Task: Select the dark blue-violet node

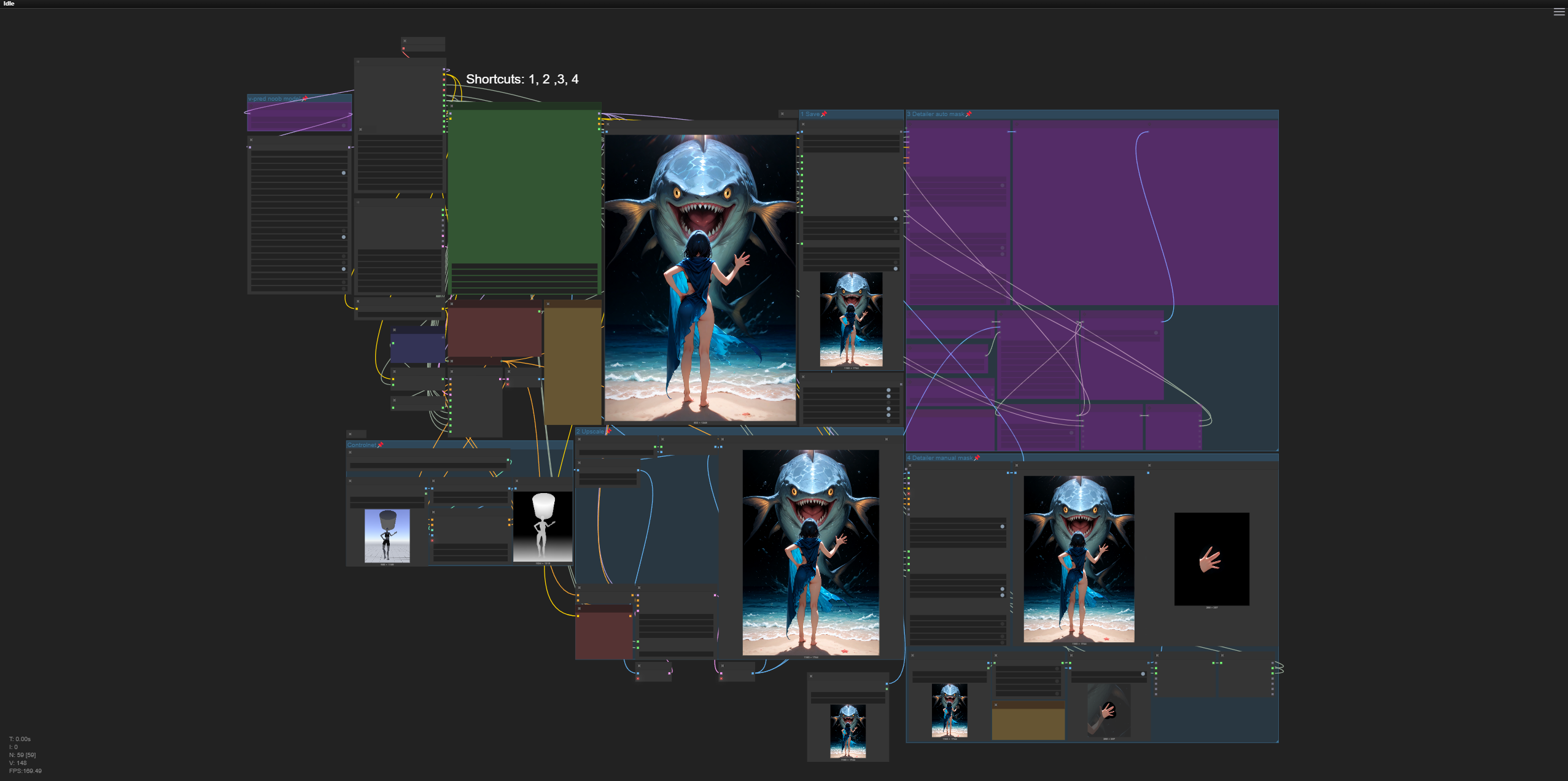Action: click(x=417, y=346)
